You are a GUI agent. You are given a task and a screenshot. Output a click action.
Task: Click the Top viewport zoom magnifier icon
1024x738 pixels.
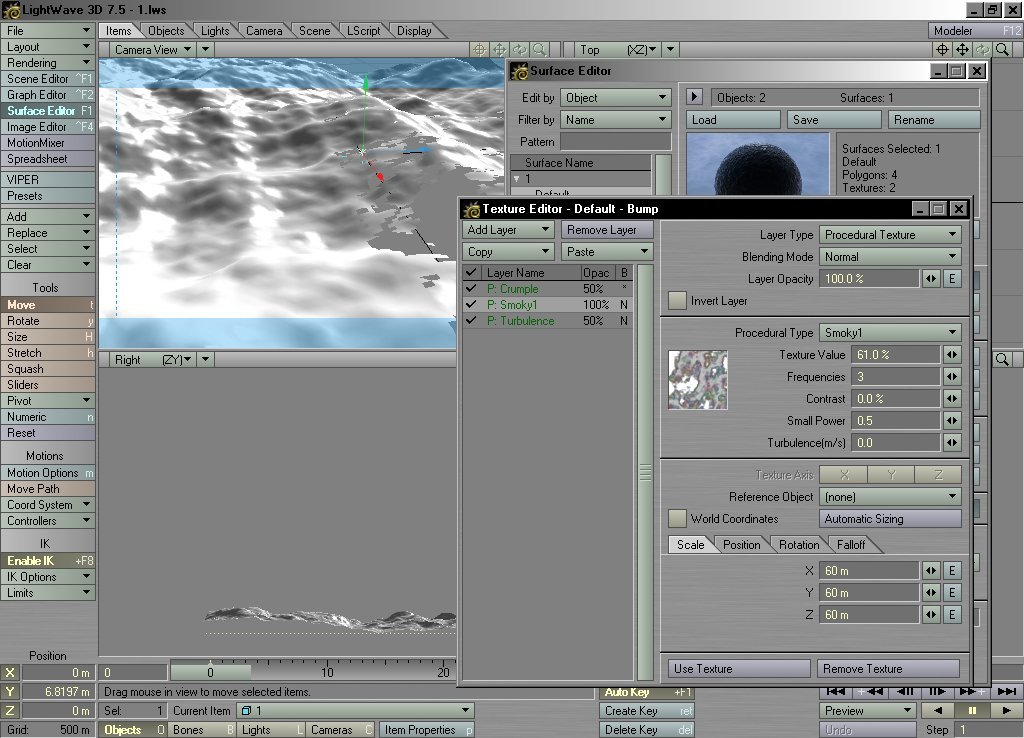pyautogui.click(x=1002, y=50)
